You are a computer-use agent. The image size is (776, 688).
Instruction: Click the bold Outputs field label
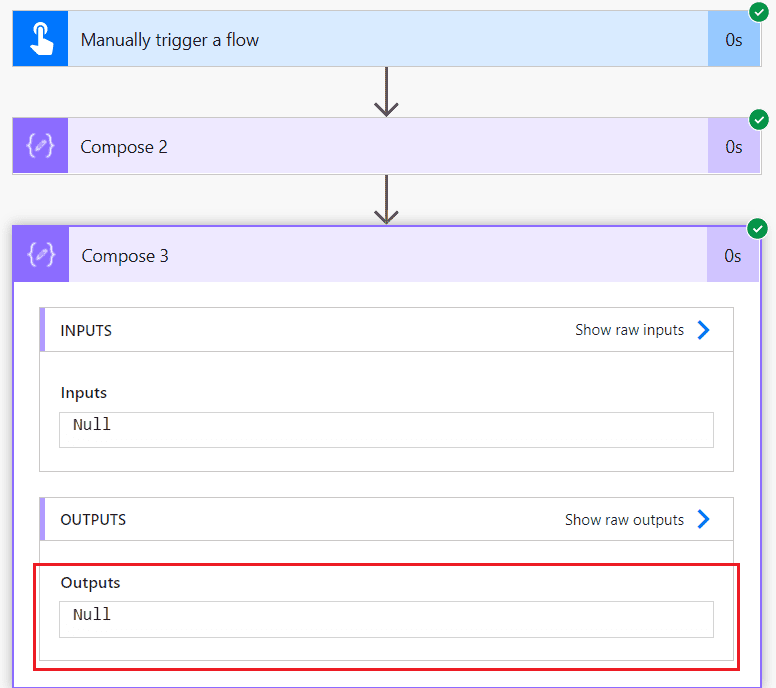(x=90, y=583)
